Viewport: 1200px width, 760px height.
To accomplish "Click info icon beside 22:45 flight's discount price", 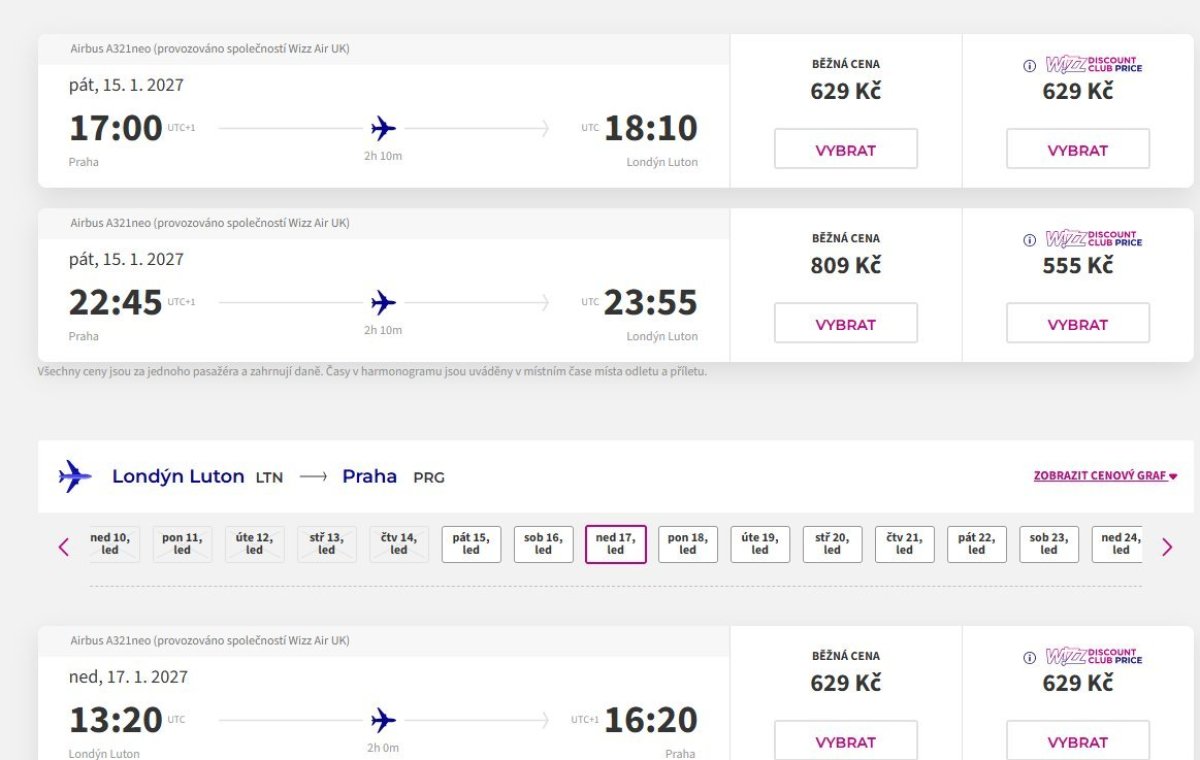I will coord(1029,240).
